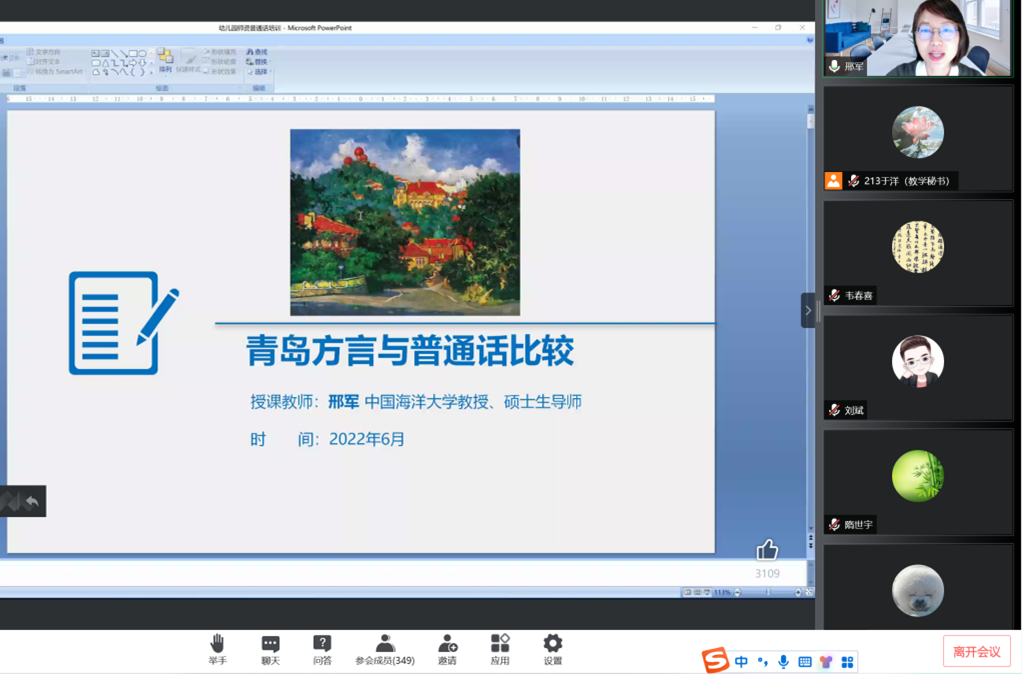
Task: Expand the shapes gallery More arrow
Action: (151, 72)
